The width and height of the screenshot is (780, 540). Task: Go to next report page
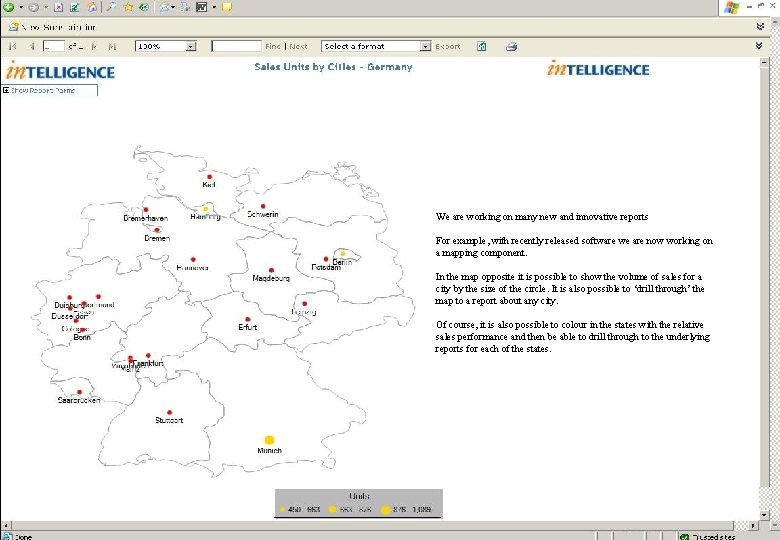pyautogui.click(x=95, y=46)
